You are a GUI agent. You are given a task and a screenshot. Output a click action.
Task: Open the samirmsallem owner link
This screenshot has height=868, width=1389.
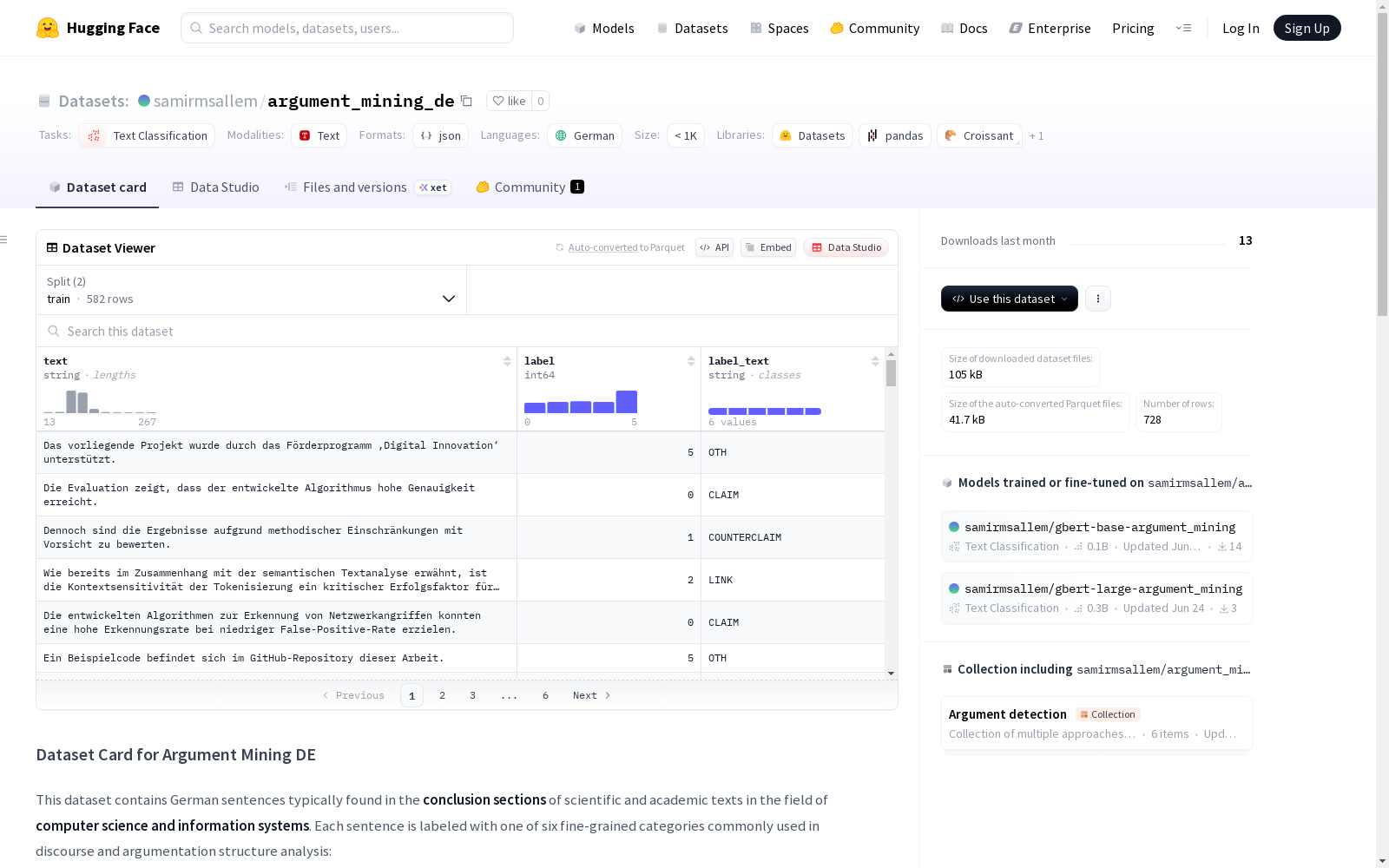click(206, 101)
